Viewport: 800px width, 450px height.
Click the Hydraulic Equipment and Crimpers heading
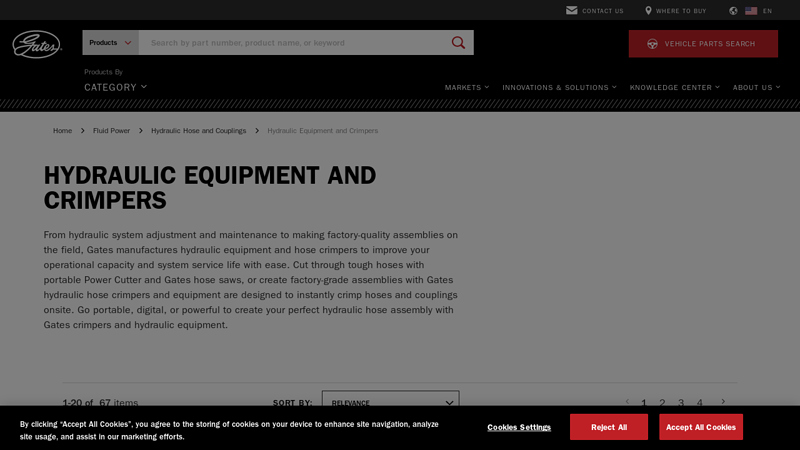point(210,188)
